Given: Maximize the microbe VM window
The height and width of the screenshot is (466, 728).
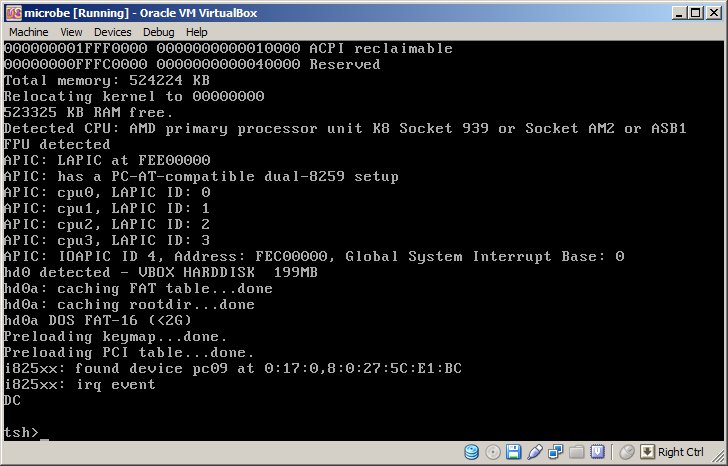Looking at the screenshot, I should (x=696, y=13).
